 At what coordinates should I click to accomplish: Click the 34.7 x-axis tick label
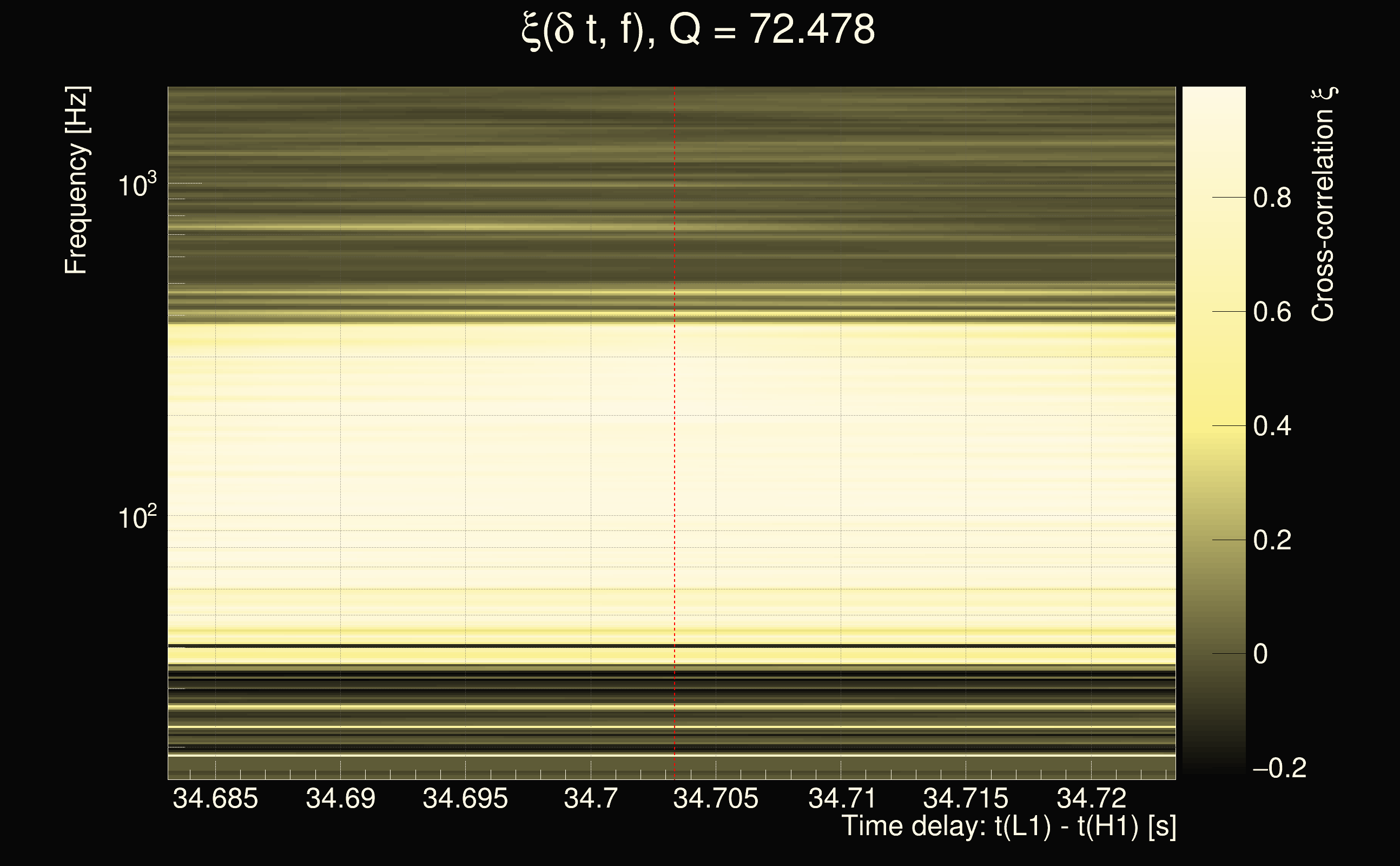point(591,798)
